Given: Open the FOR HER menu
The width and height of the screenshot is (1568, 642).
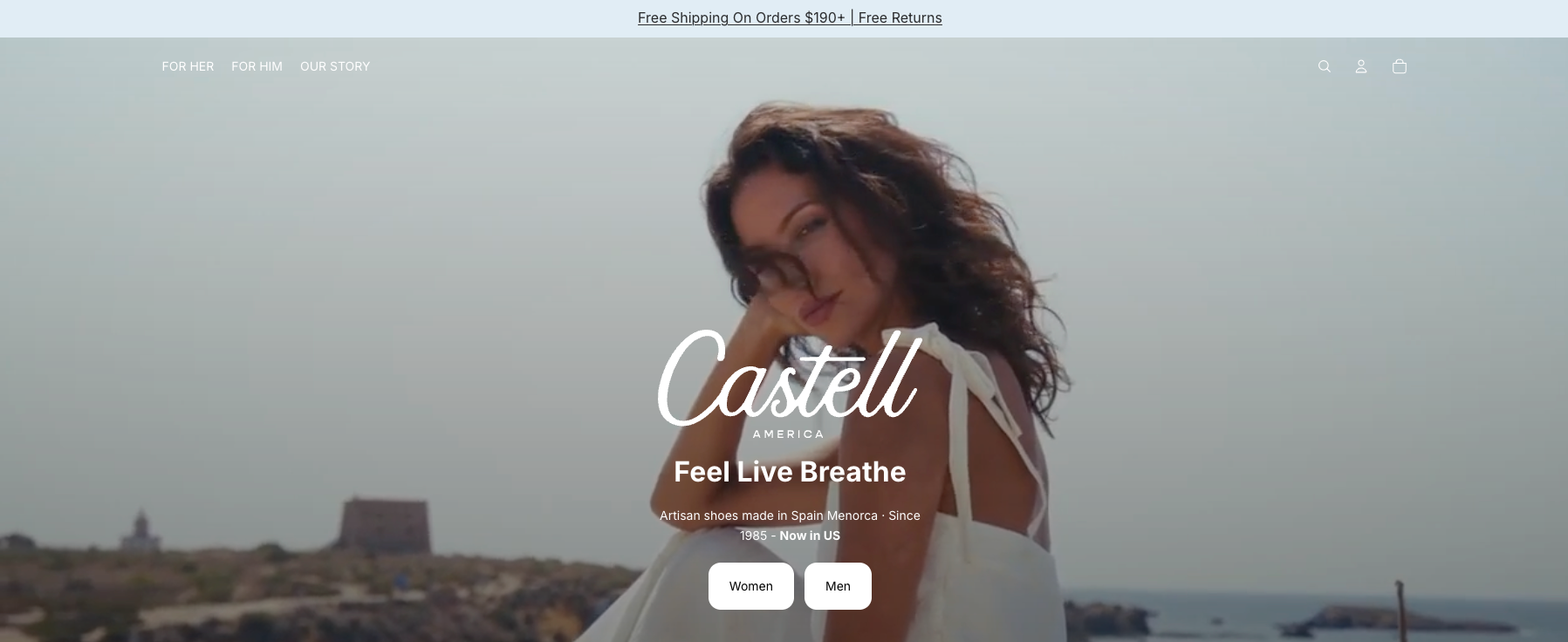Looking at the screenshot, I should click(x=188, y=66).
